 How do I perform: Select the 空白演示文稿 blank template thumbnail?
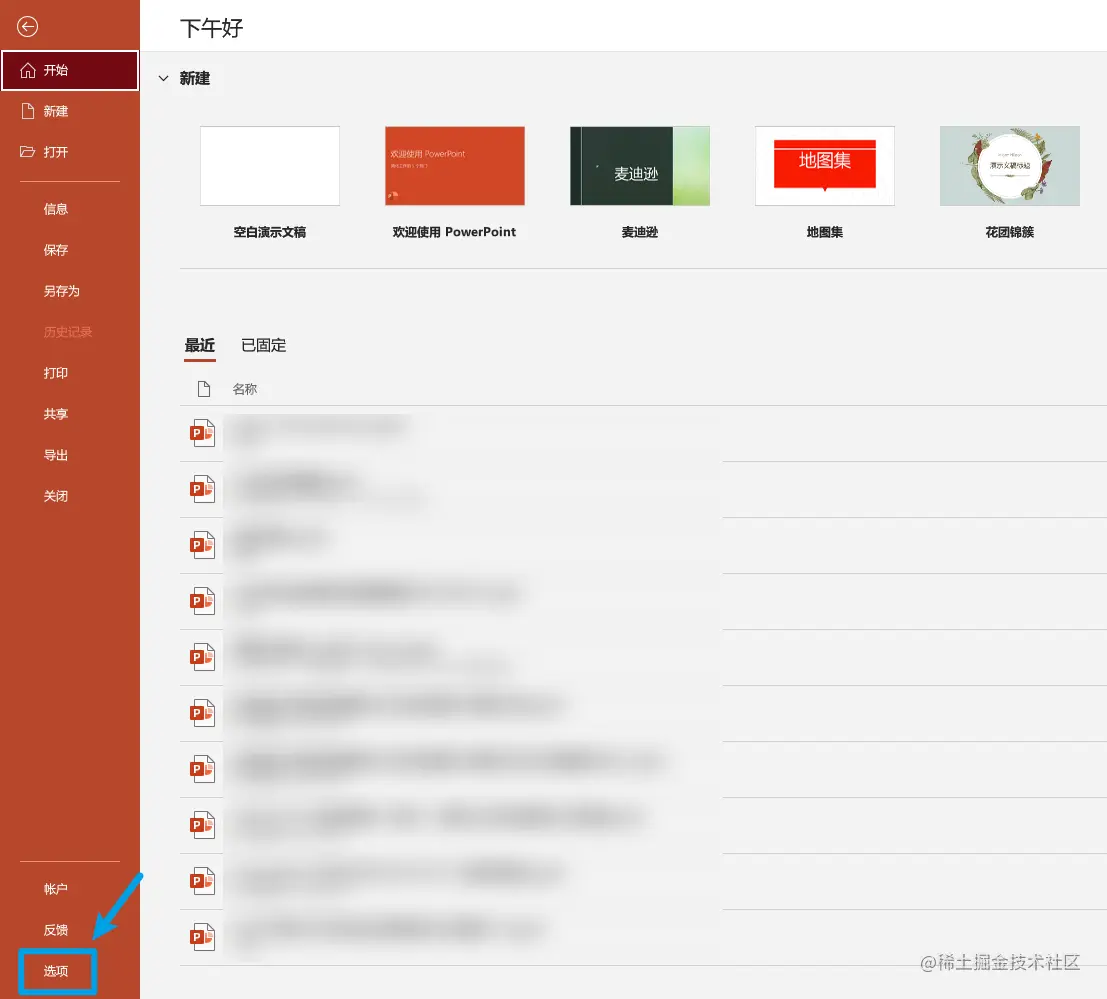pos(270,166)
